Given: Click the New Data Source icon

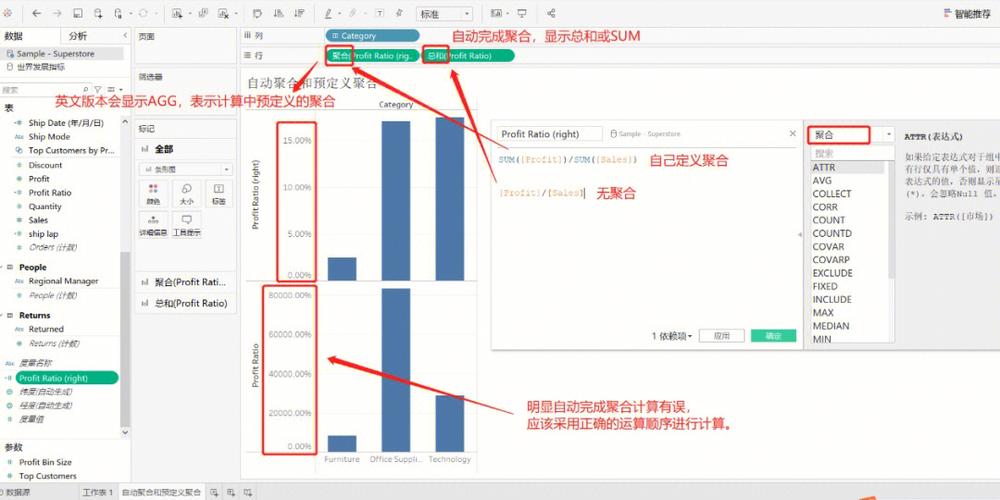Looking at the screenshot, I should (98, 13).
